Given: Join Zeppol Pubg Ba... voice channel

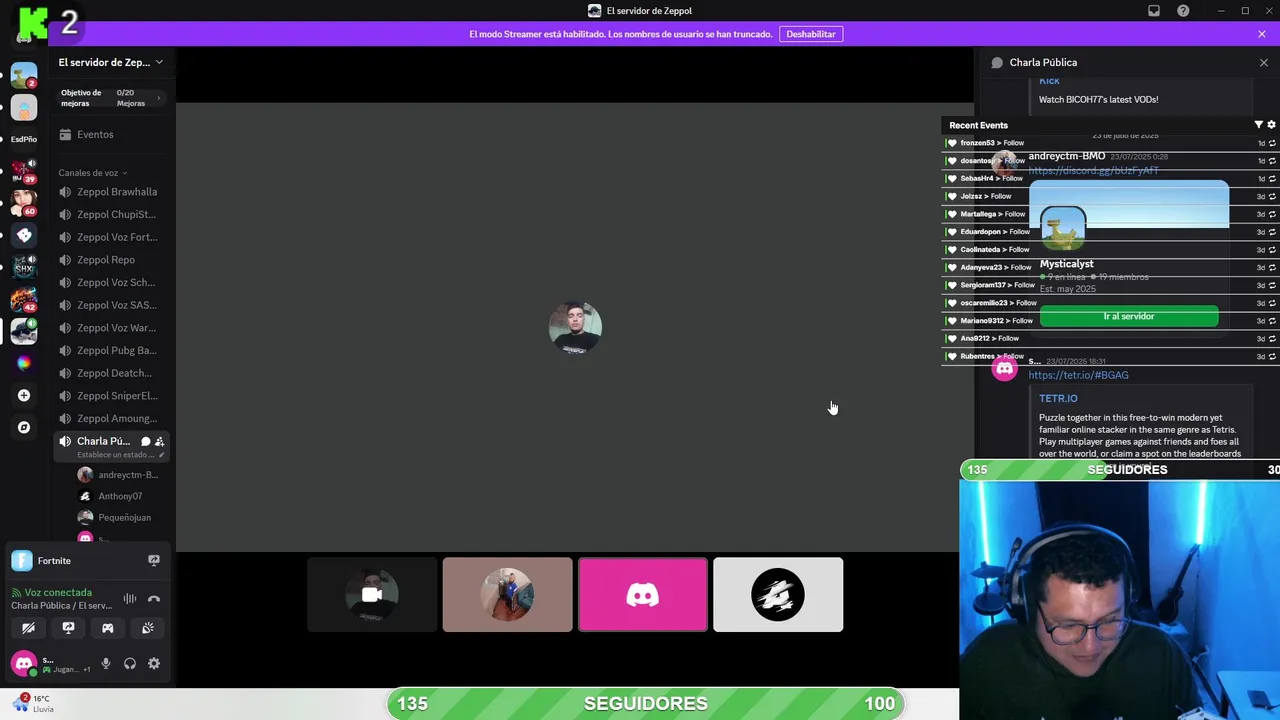Looking at the screenshot, I should point(112,350).
